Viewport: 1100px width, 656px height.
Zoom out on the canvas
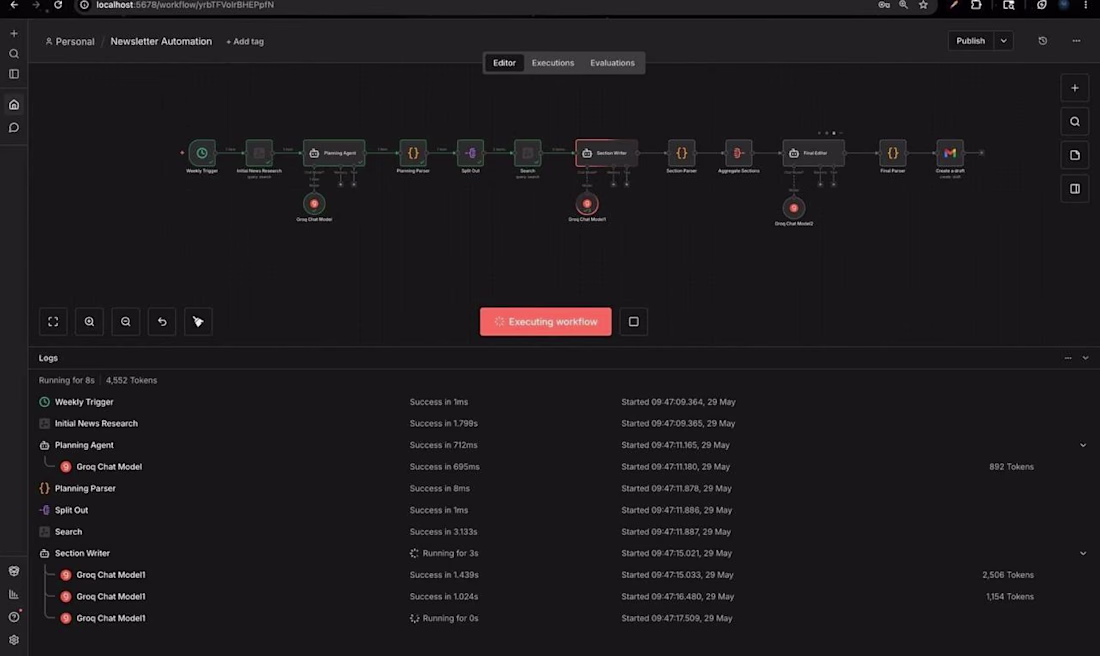point(126,321)
